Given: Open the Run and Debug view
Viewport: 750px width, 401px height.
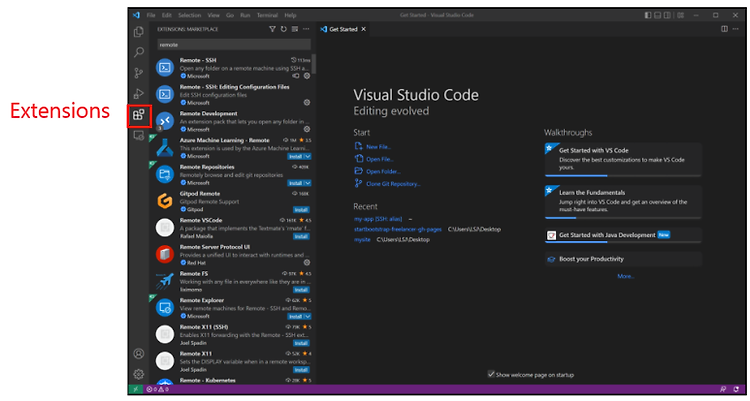Looking at the screenshot, I should tap(139, 94).
